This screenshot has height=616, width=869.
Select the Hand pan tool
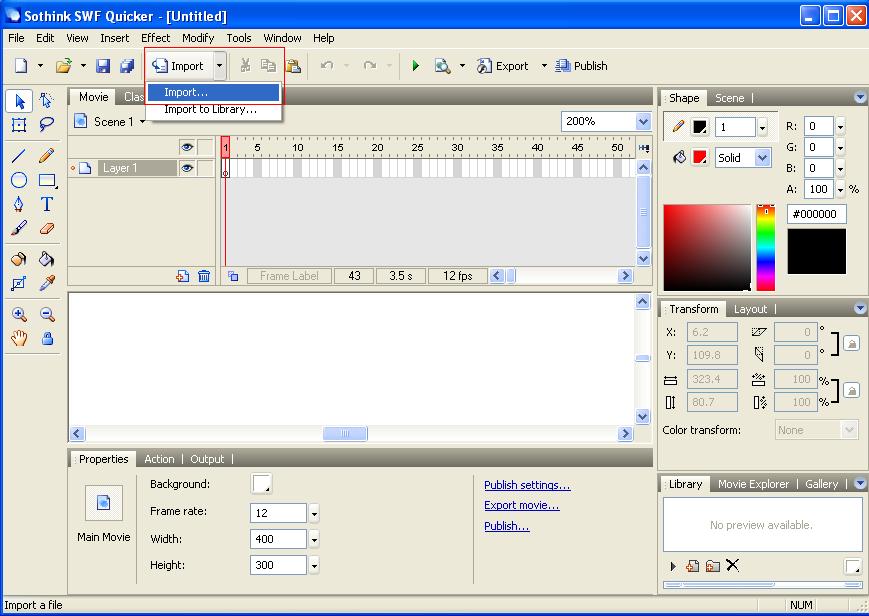[x=19, y=338]
